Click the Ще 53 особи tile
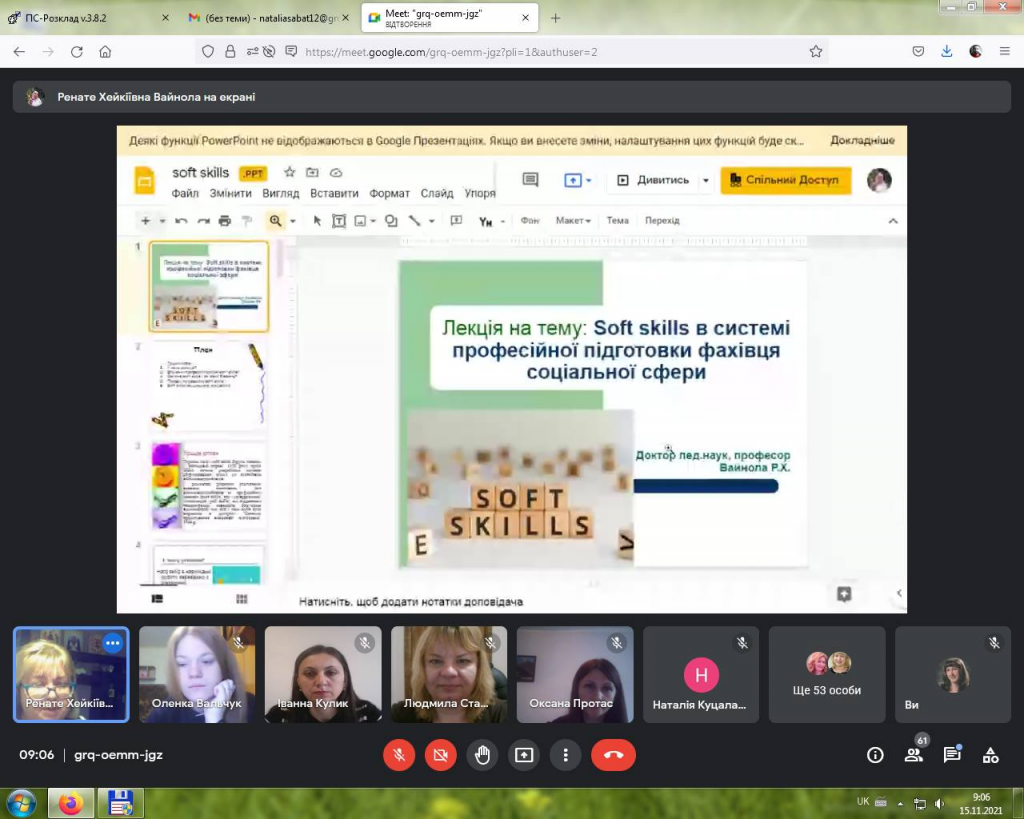 pyautogui.click(x=827, y=675)
